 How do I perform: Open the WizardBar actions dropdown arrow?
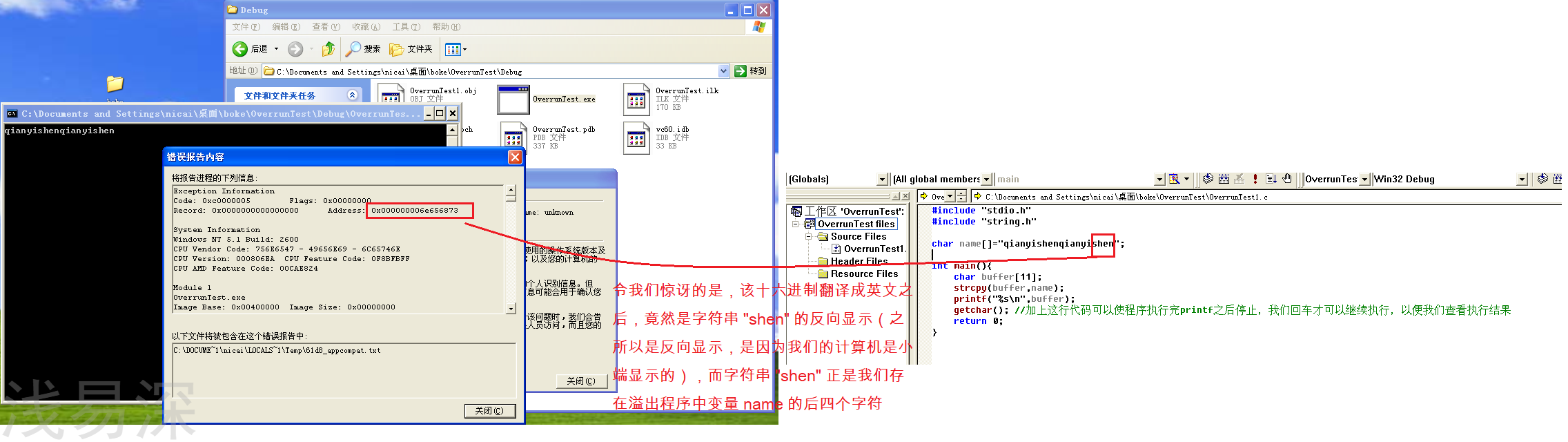[1186, 180]
